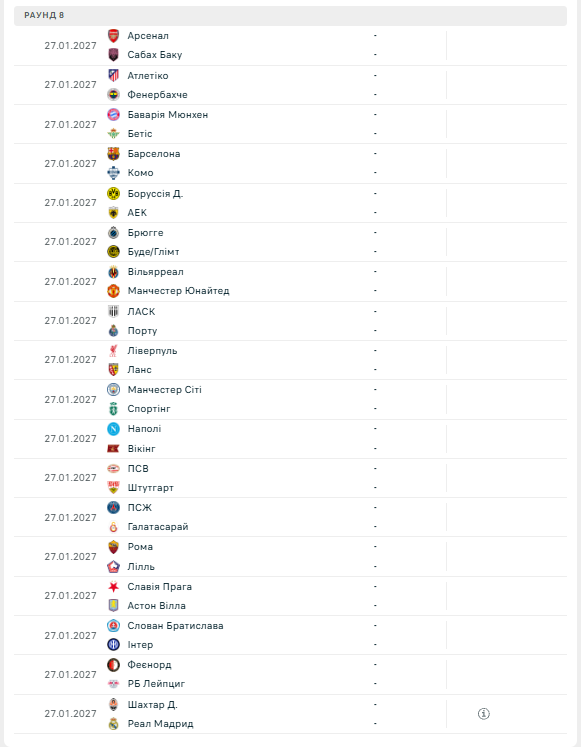Click the Napoli blue crest
581x747 pixels.
pos(113,429)
